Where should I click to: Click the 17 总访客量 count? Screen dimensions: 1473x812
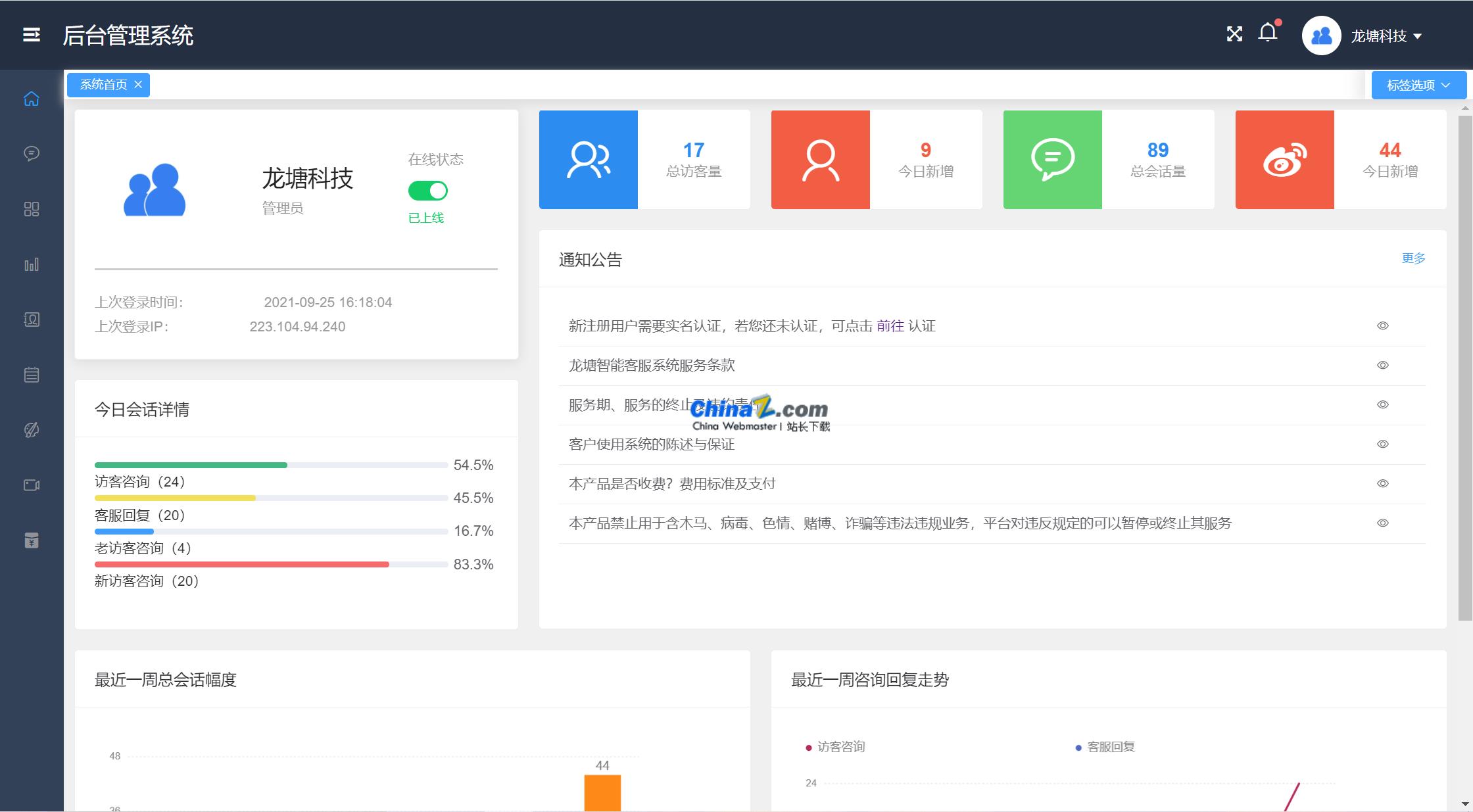694,151
